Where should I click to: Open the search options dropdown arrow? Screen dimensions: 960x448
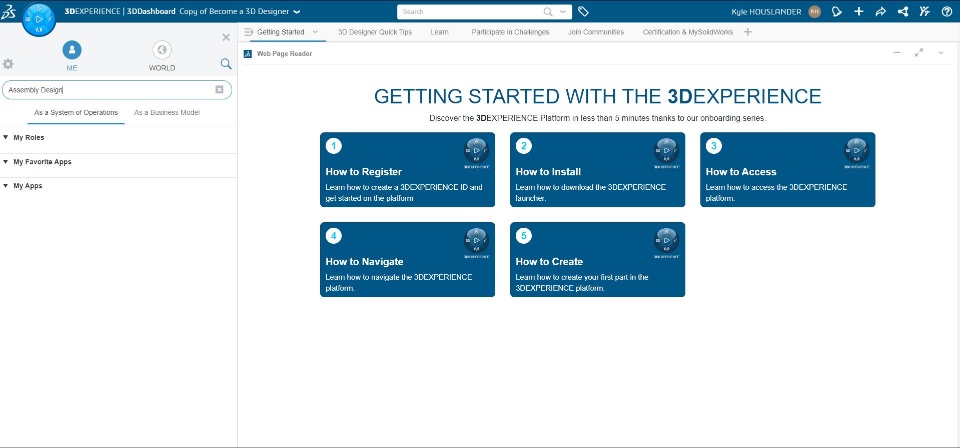(563, 12)
